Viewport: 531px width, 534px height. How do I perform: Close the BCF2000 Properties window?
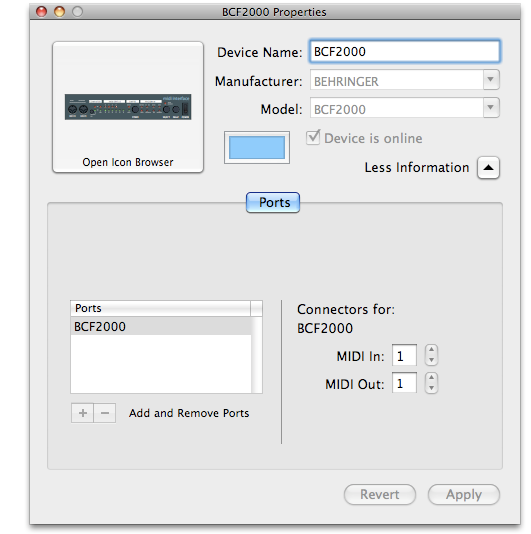[x=42, y=12]
